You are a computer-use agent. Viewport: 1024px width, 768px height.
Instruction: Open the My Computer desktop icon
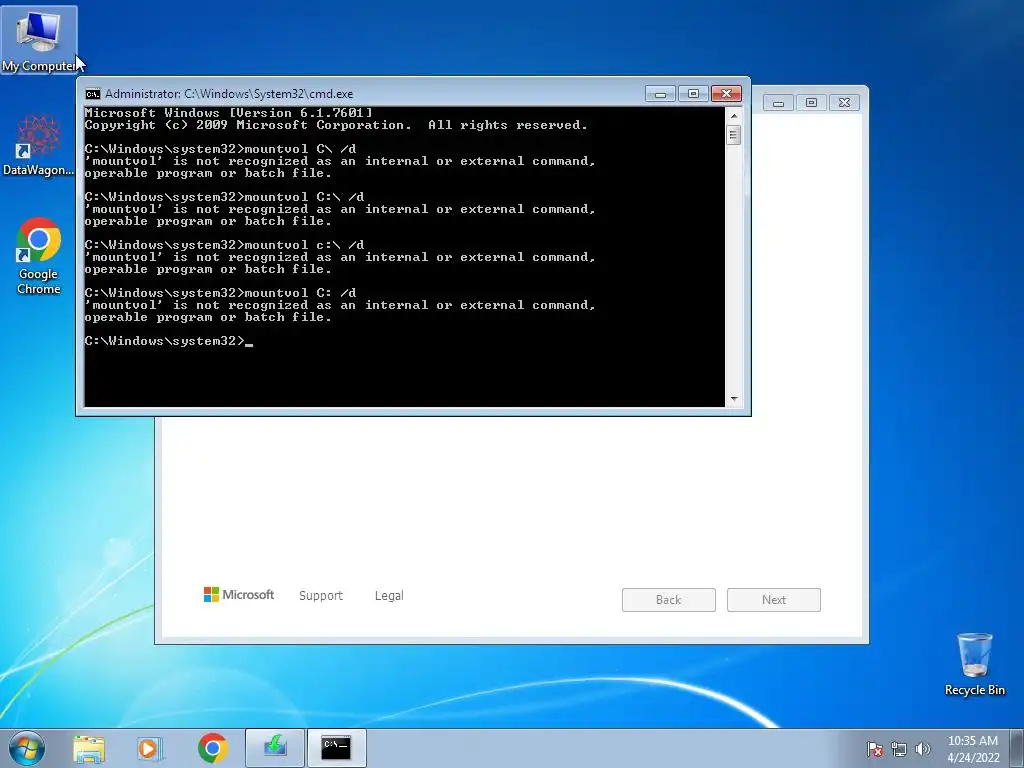[x=39, y=40]
